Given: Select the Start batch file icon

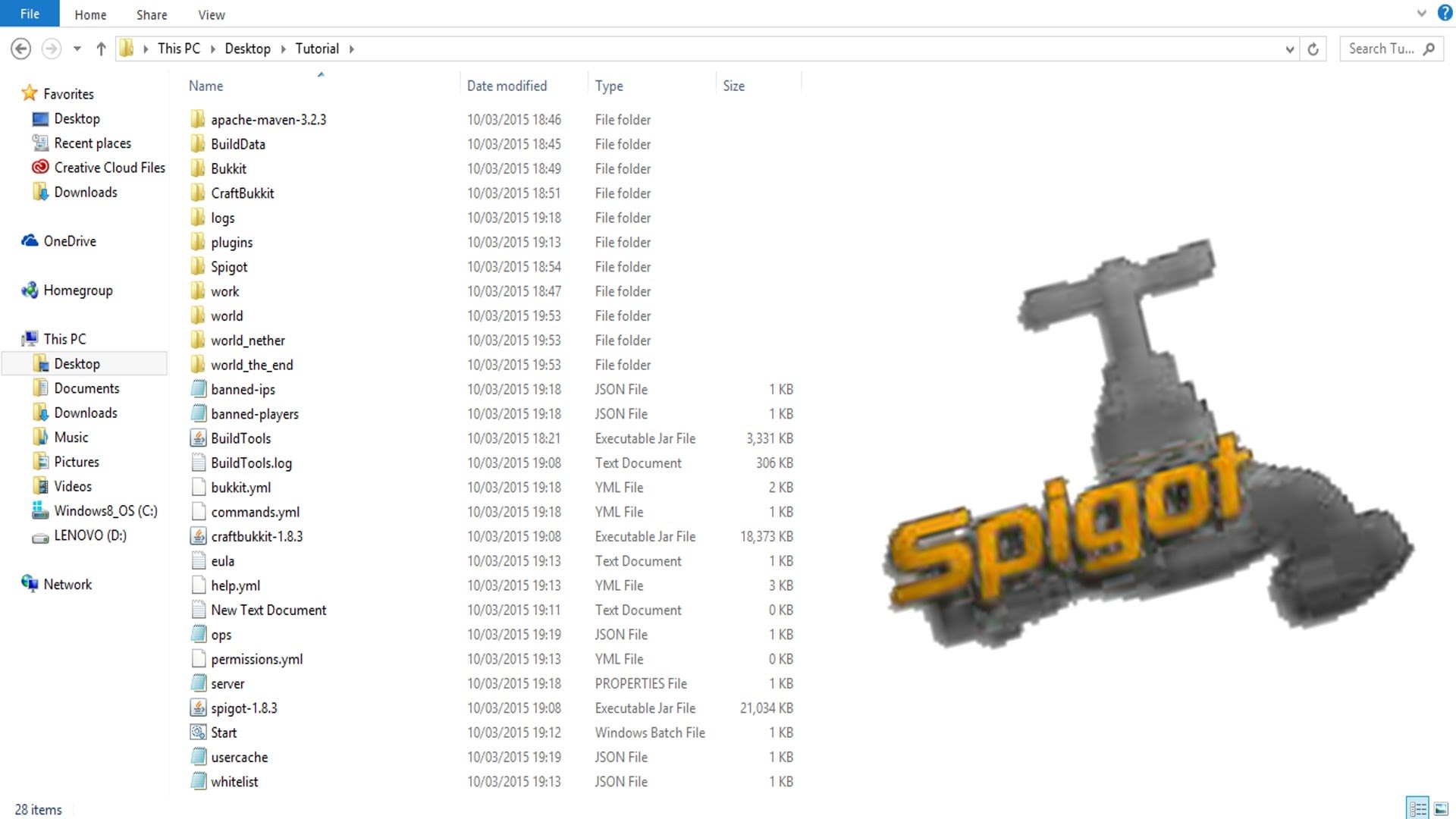Looking at the screenshot, I should [x=198, y=733].
